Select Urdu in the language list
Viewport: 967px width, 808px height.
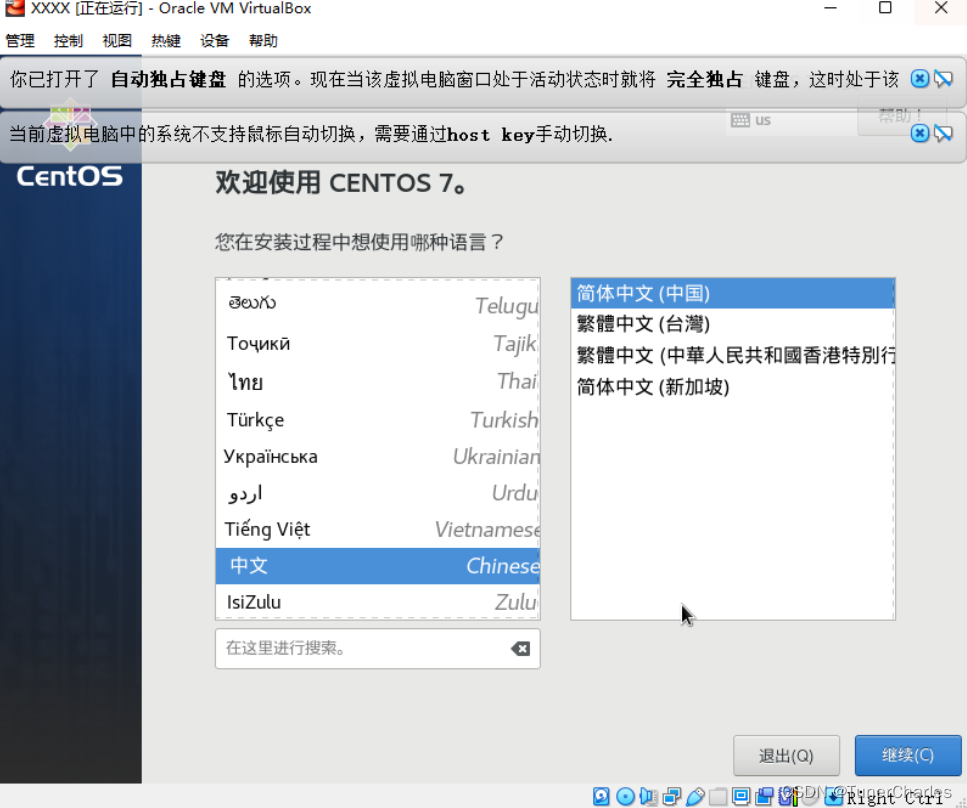click(x=377, y=493)
